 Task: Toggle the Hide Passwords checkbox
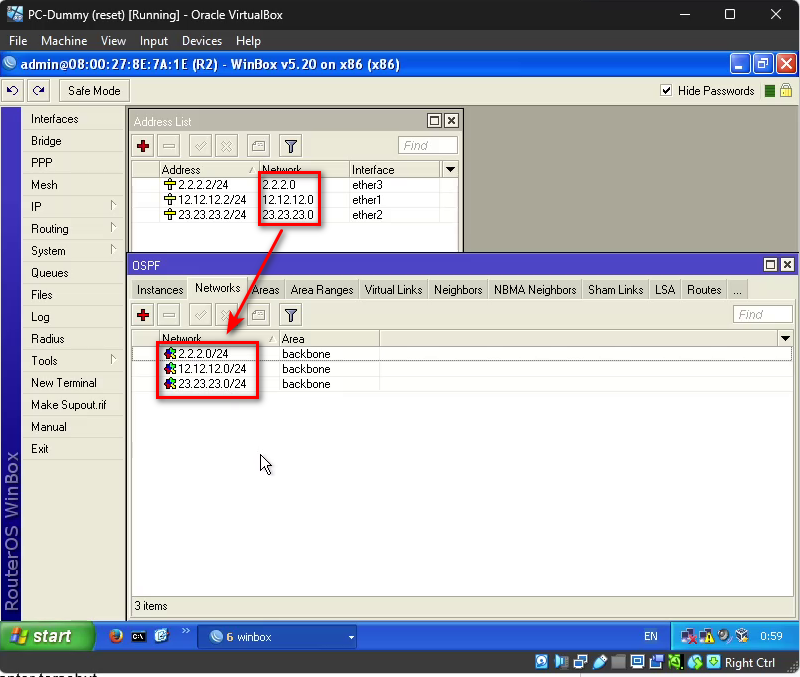point(666,91)
